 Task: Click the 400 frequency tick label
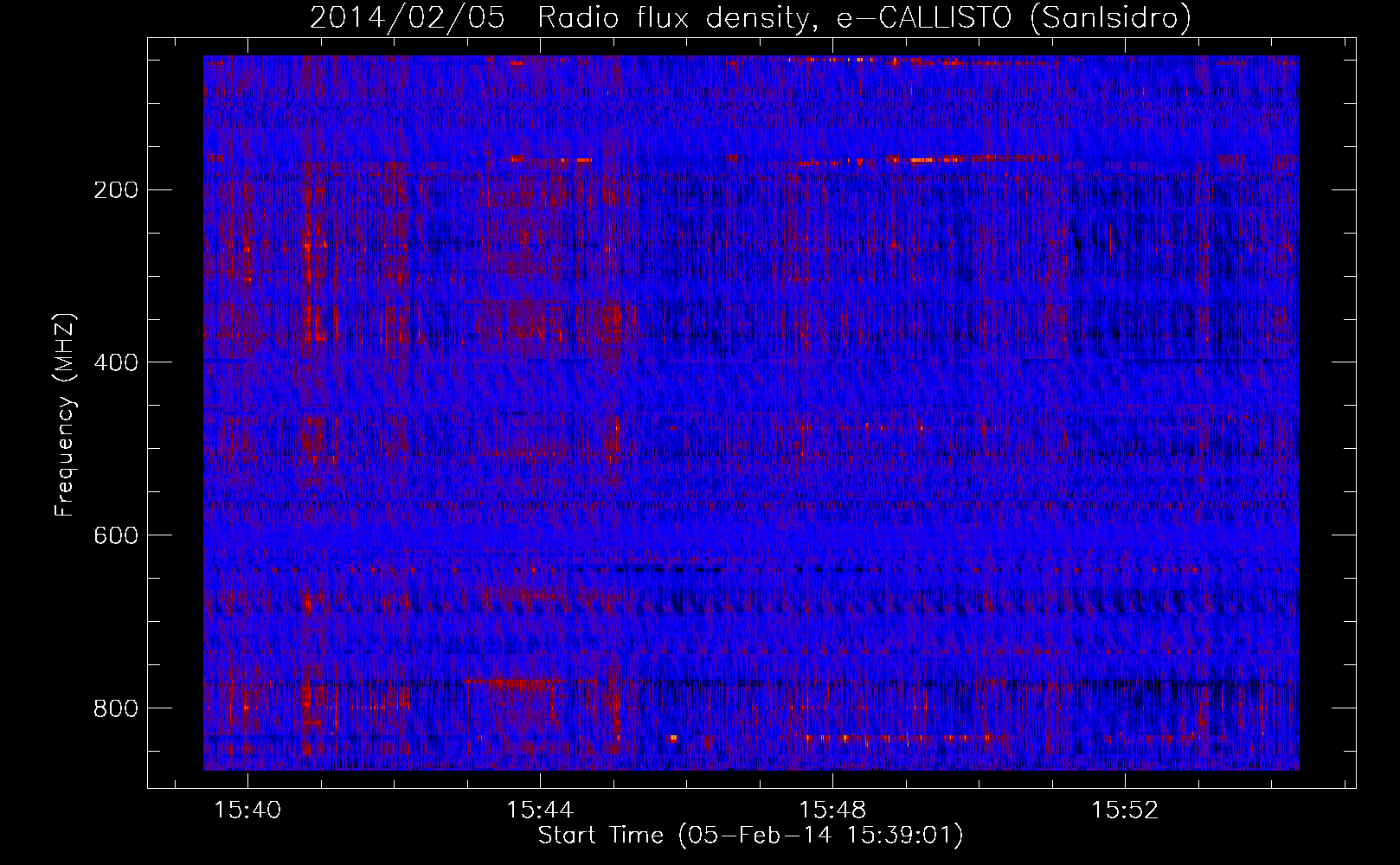pyautogui.click(x=116, y=362)
